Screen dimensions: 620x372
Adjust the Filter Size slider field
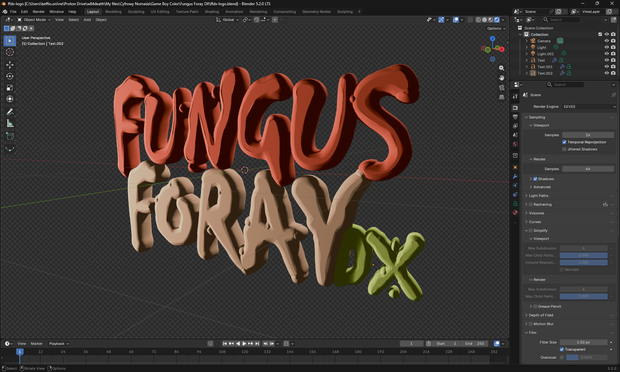tap(584, 342)
